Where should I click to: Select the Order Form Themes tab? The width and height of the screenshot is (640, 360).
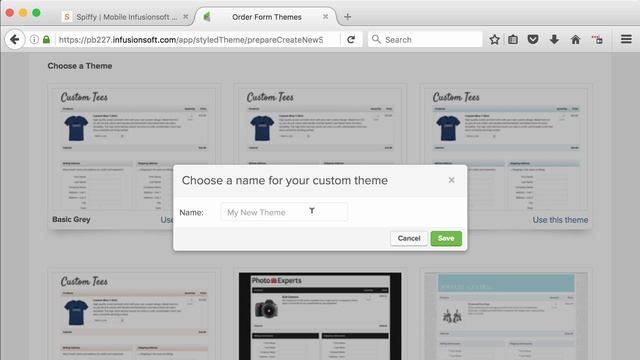[266, 17]
